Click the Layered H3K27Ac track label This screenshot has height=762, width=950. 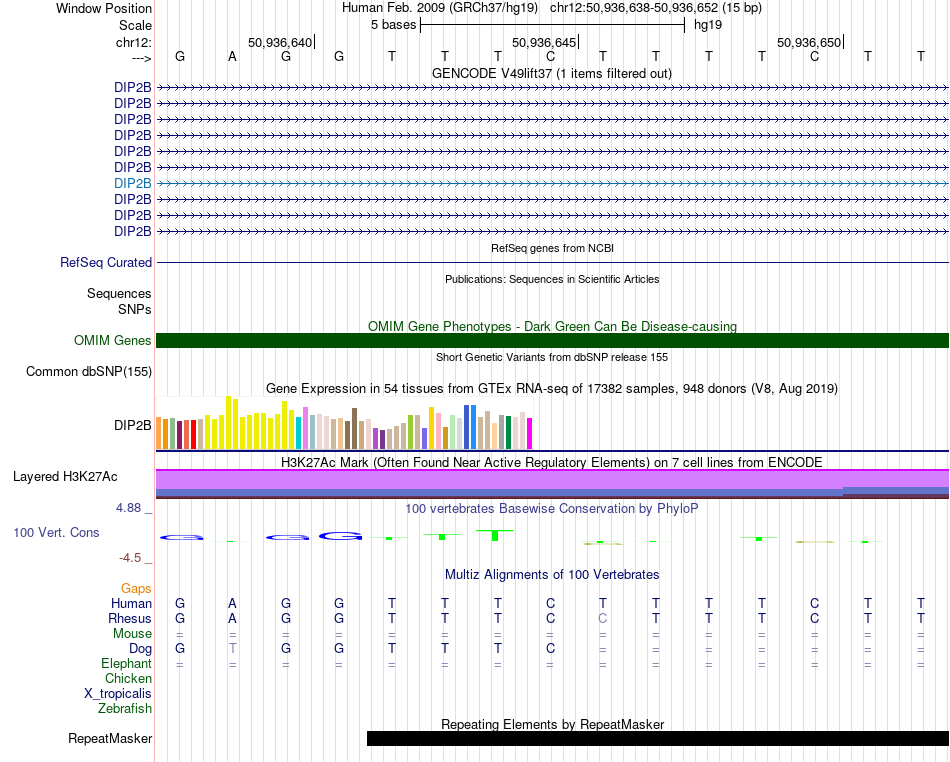coord(65,477)
